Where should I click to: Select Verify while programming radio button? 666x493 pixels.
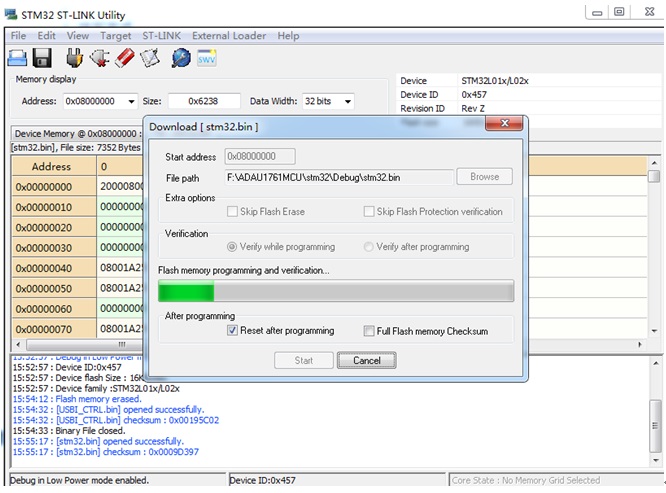click(x=232, y=247)
